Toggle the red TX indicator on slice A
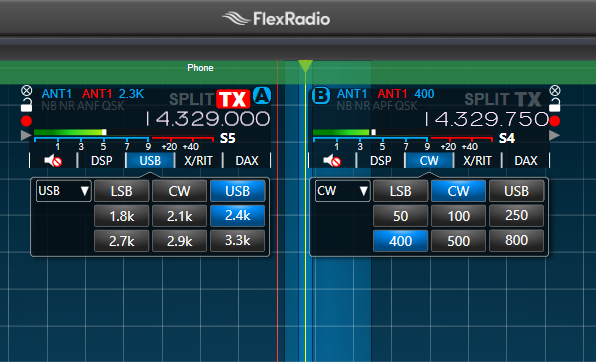 point(233,99)
